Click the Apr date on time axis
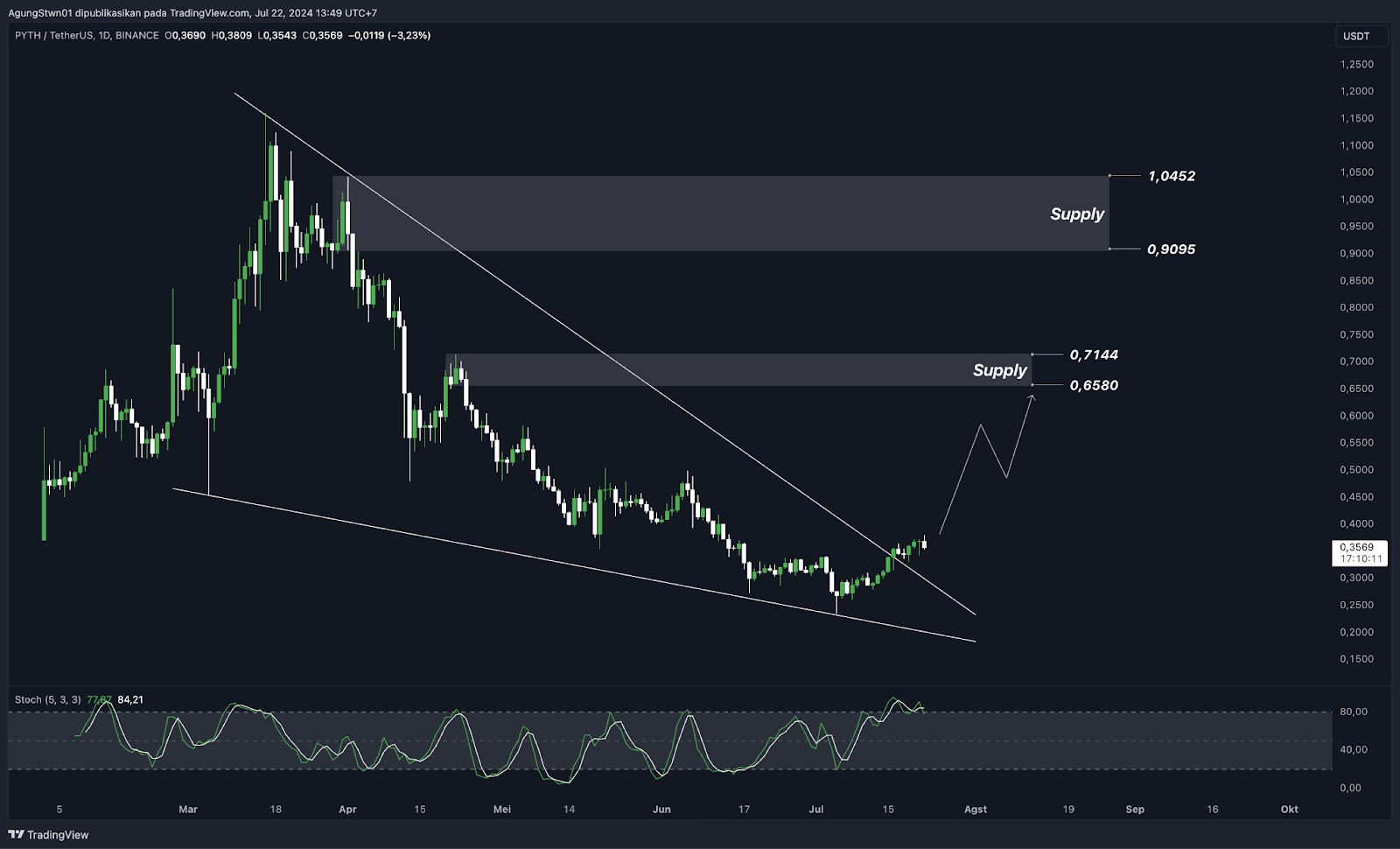Screen dimensions: 1400x849 tap(347, 810)
